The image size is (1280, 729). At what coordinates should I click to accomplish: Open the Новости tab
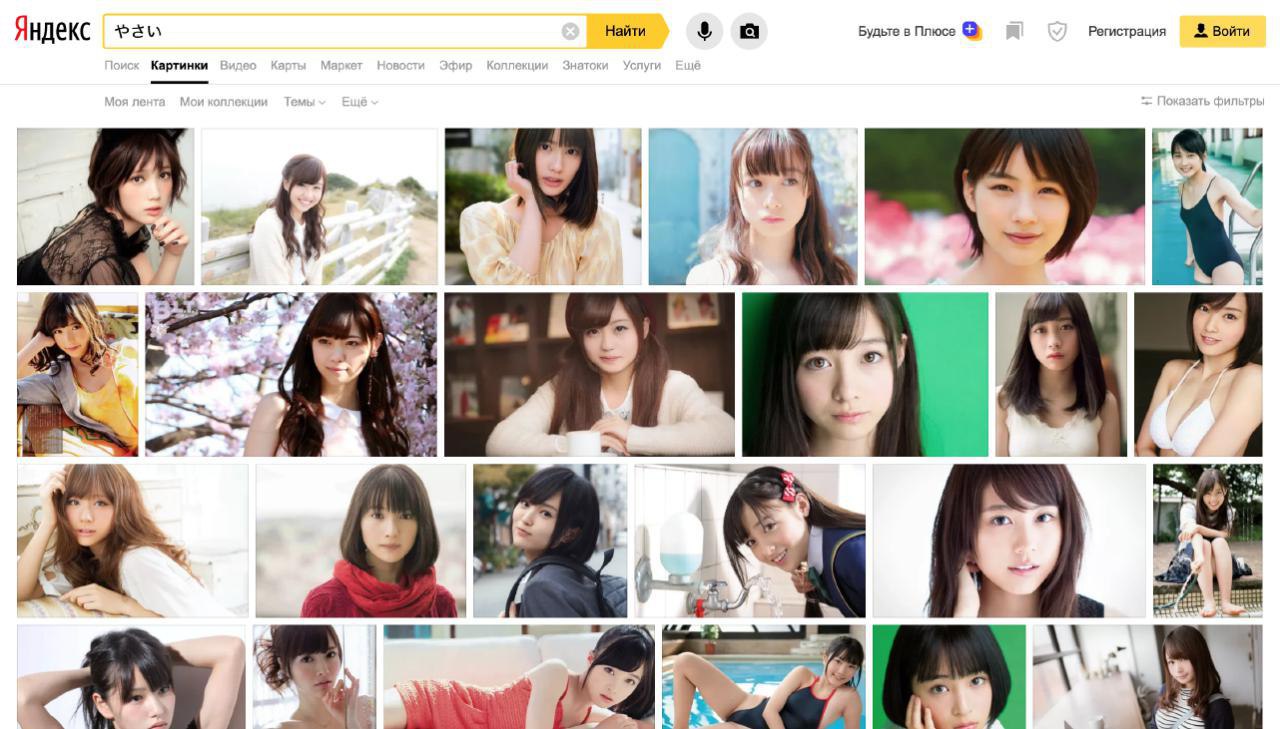click(x=400, y=65)
